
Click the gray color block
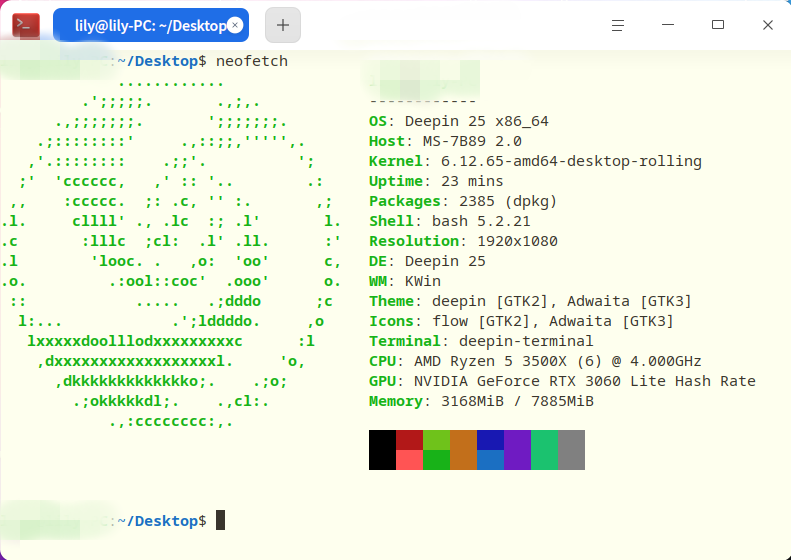(571, 450)
